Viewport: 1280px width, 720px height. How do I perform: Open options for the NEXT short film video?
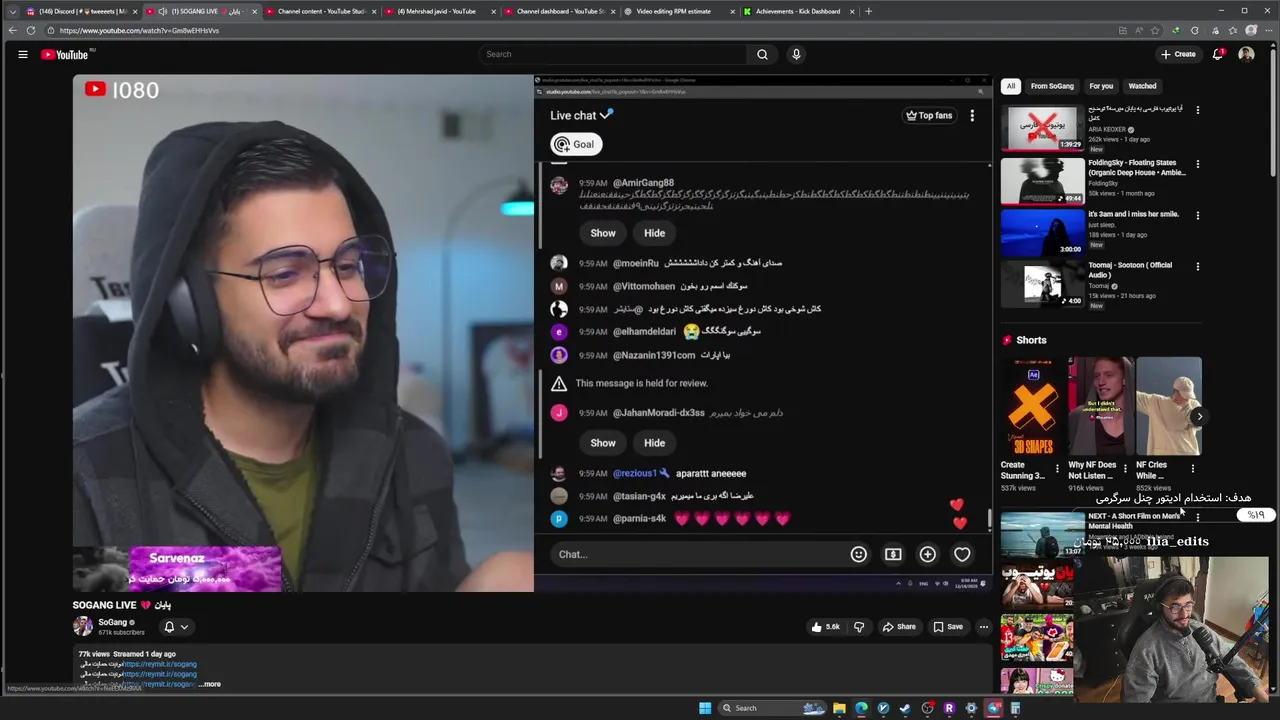click(1197, 517)
